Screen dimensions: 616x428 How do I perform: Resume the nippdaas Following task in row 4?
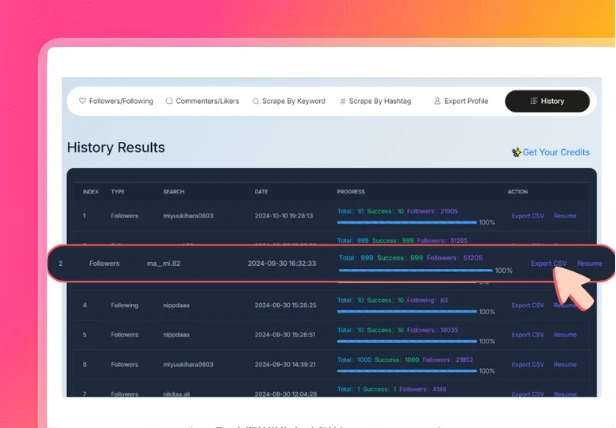(x=565, y=305)
